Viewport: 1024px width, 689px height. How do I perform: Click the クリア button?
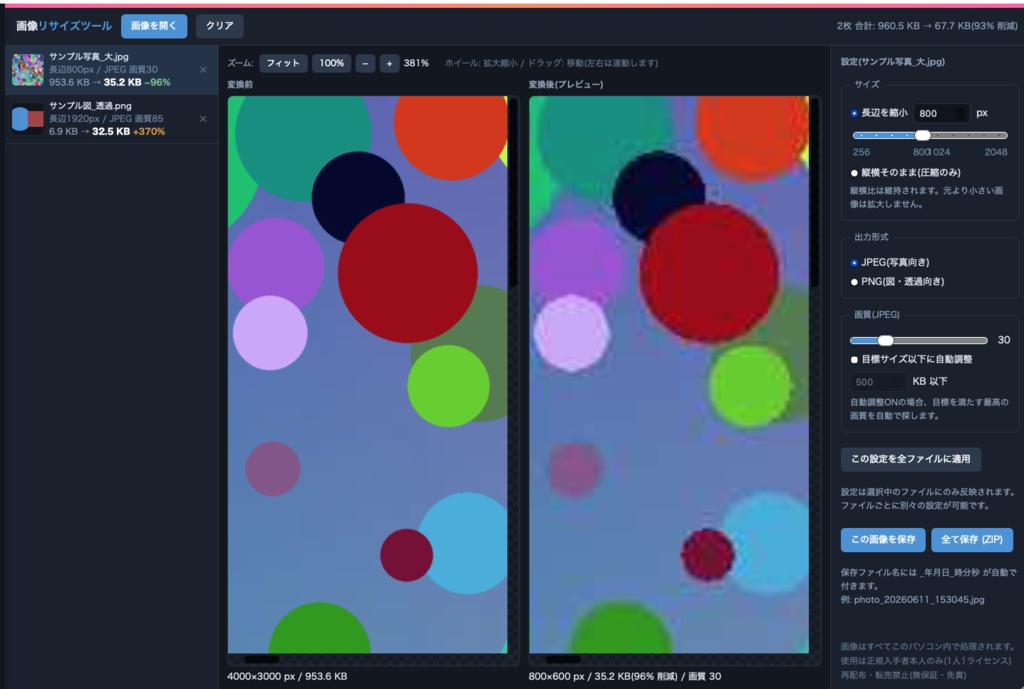pos(219,26)
